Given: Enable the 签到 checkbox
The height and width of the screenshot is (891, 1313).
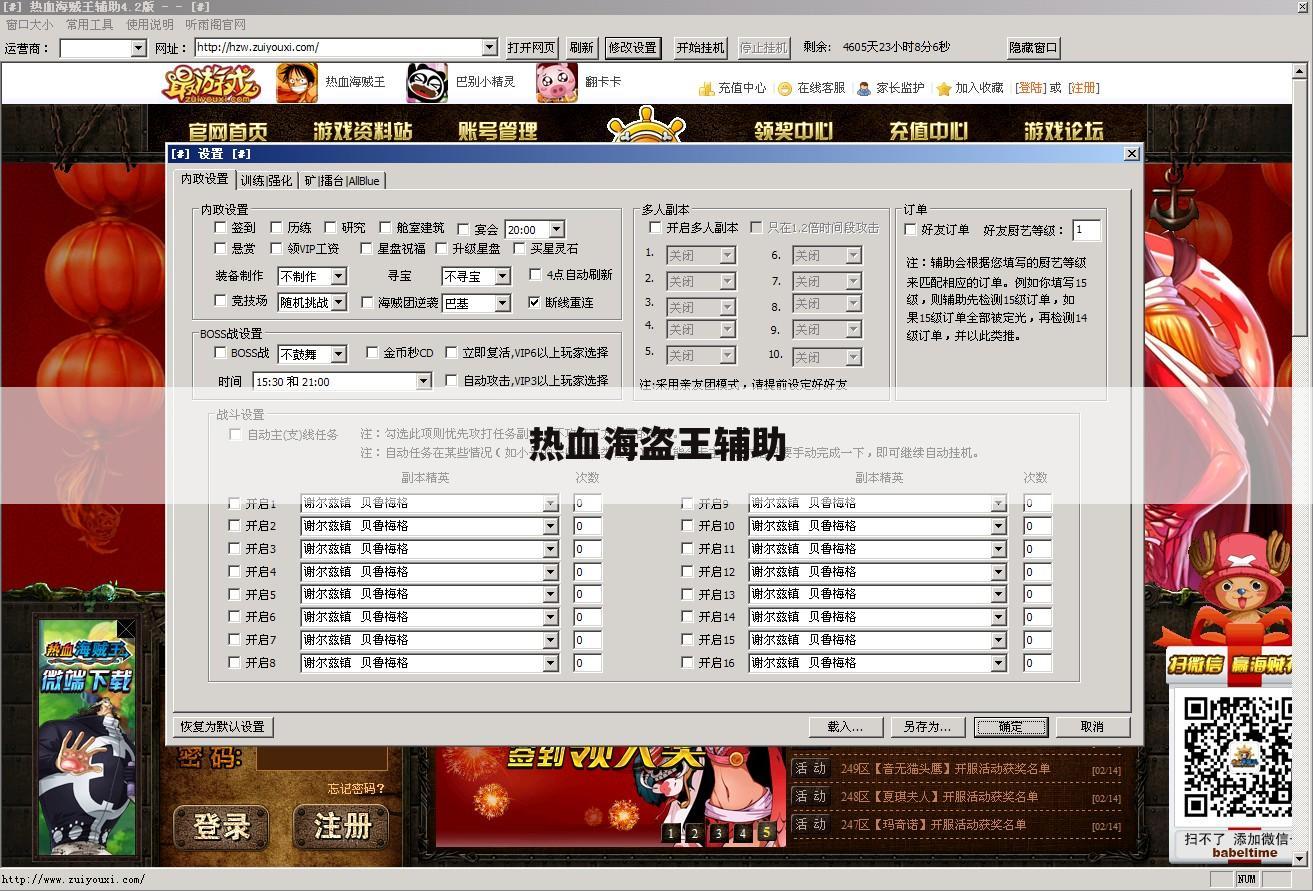Looking at the screenshot, I should [221, 228].
